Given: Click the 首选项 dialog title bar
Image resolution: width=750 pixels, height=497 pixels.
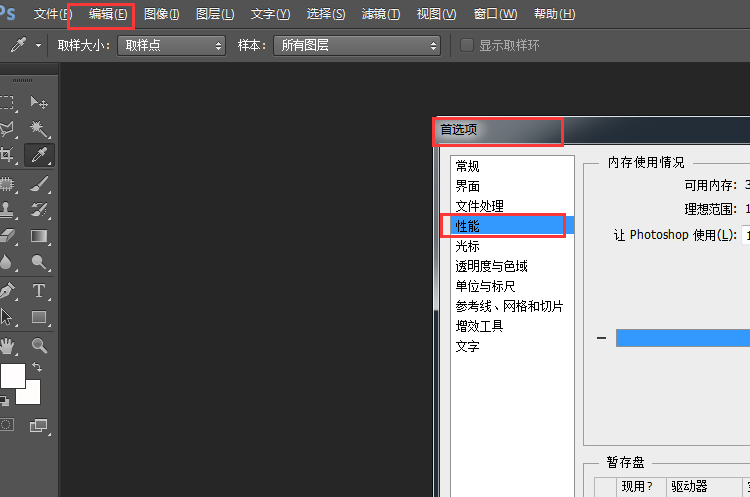Looking at the screenshot, I should [x=592, y=130].
